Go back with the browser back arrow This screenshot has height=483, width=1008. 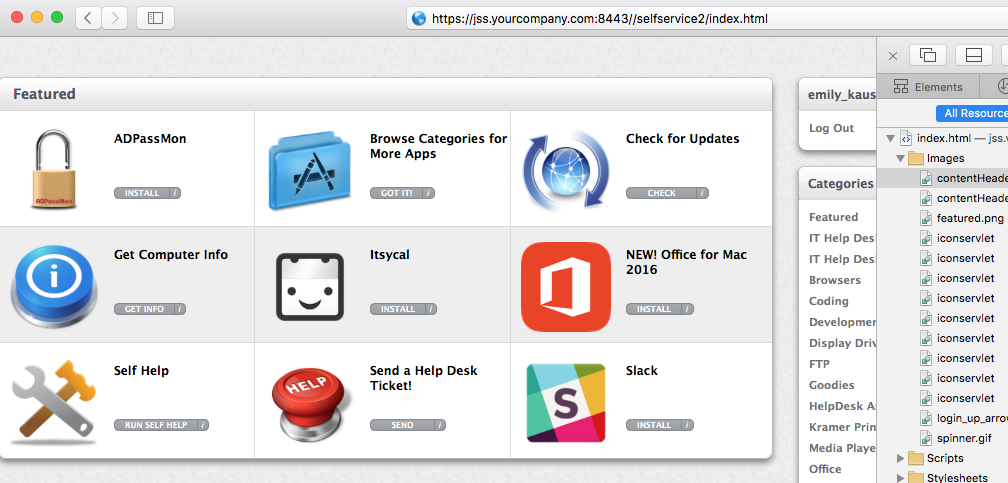[88, 18]
